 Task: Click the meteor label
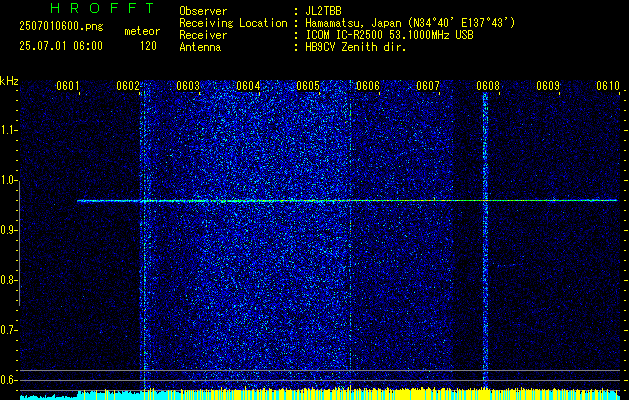point(142,31)
